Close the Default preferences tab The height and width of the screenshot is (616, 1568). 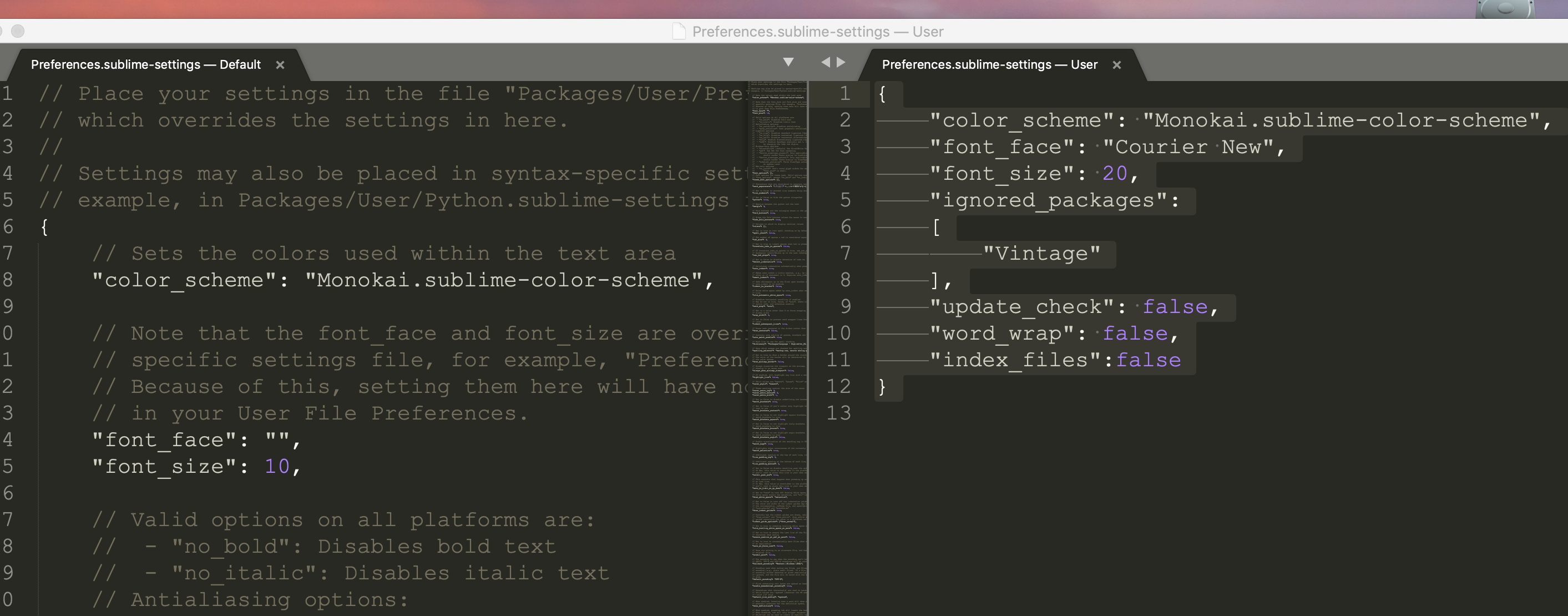click(280, 64)
